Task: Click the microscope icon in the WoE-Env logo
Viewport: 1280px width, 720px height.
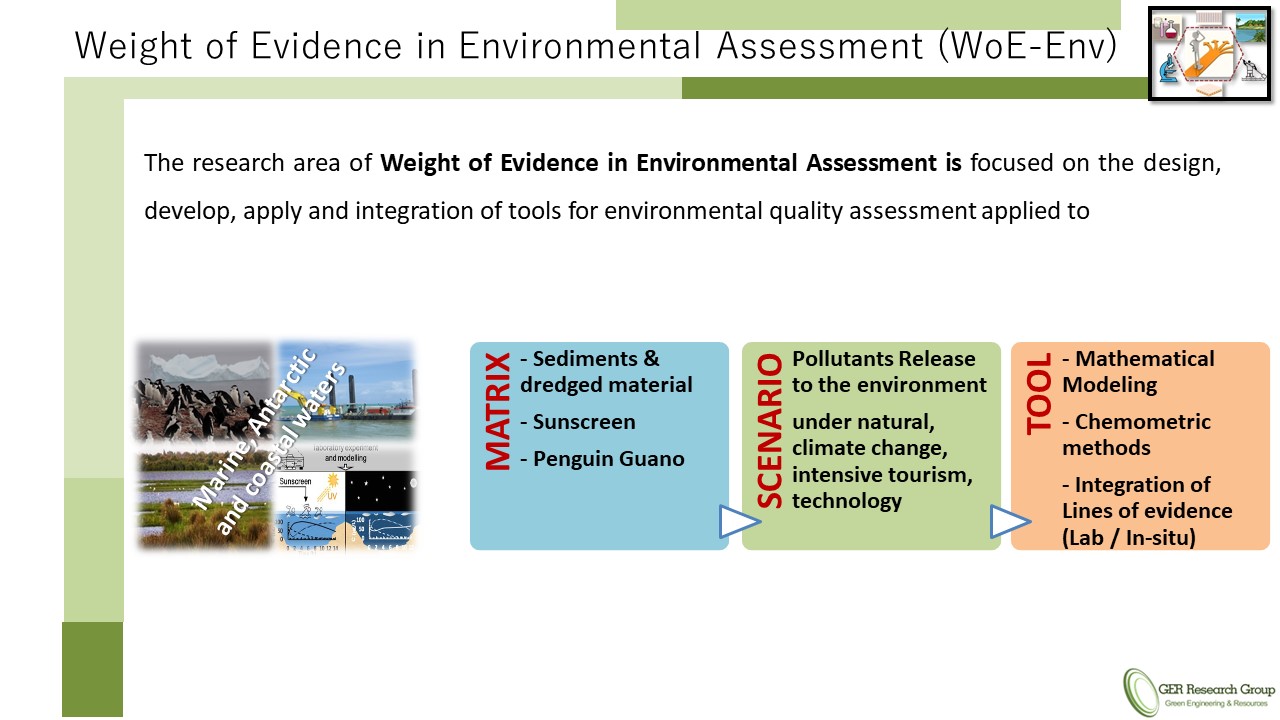Action: tap(1169, 69)
